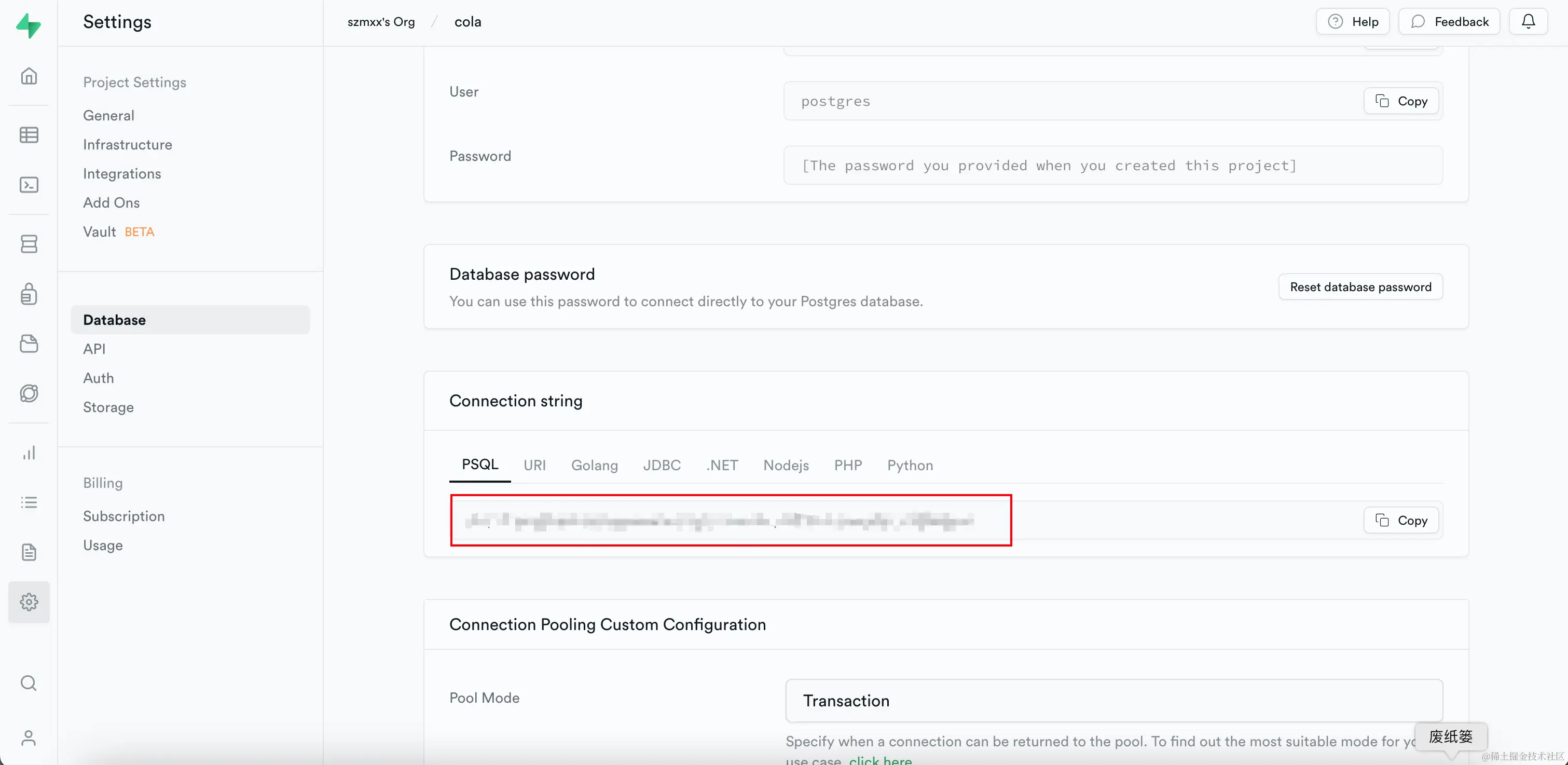The image size is (1568, 765).
Task: Open Vault BETA settings
Action: [x=119, y=231]
